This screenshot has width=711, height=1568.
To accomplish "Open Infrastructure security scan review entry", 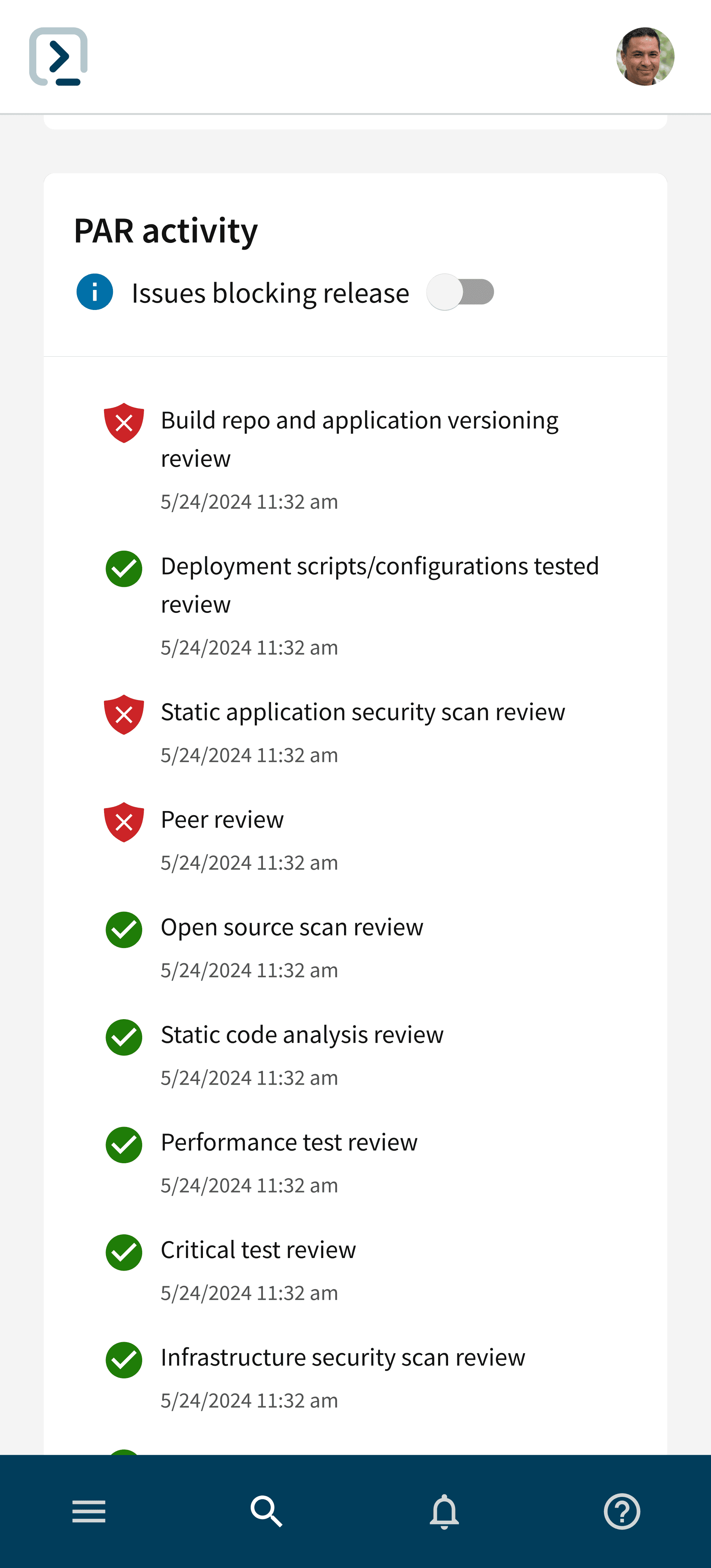I will (x=343, y=1357).
